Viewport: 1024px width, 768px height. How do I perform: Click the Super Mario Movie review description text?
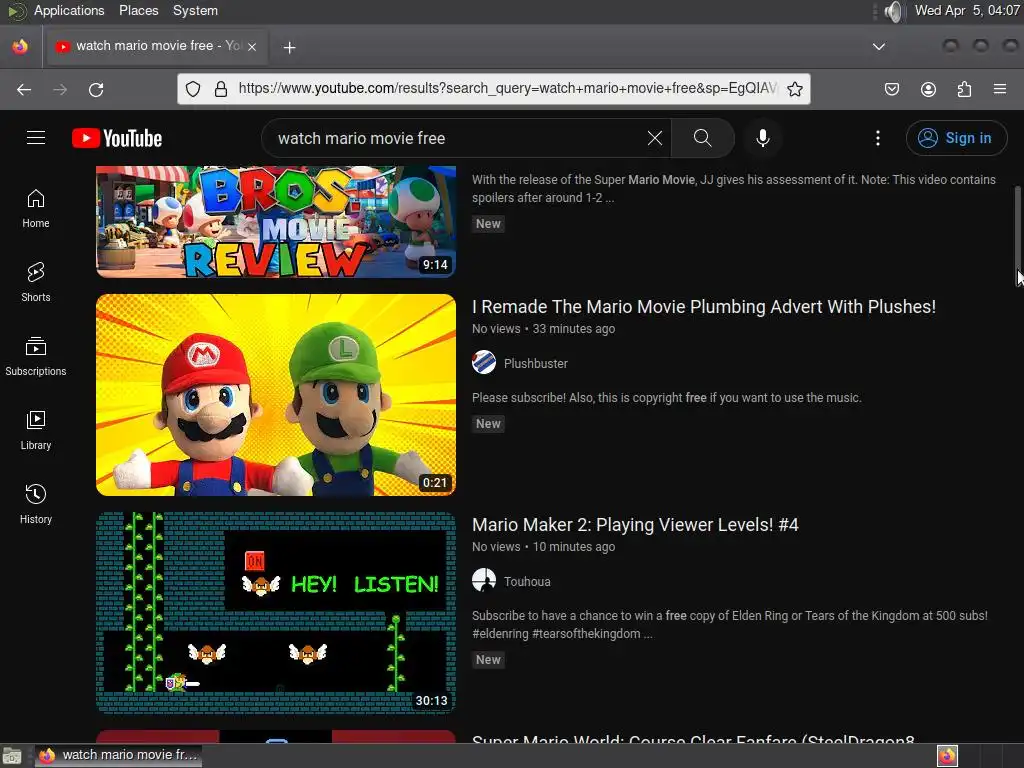[x=733, y=189]
